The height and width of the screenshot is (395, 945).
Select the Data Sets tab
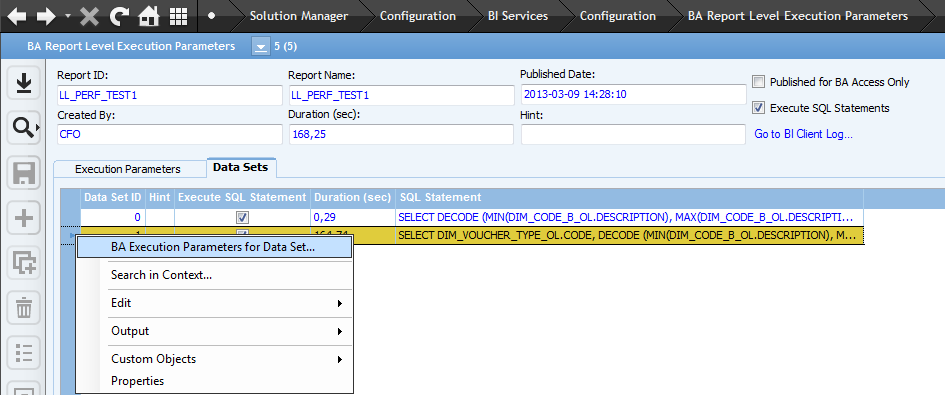(x=240, y=168)
